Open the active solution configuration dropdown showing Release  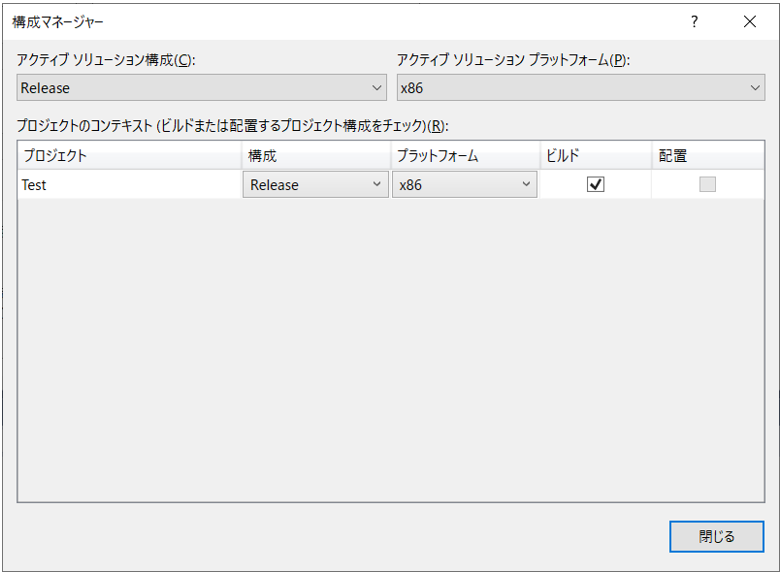(x=201, y=88)
